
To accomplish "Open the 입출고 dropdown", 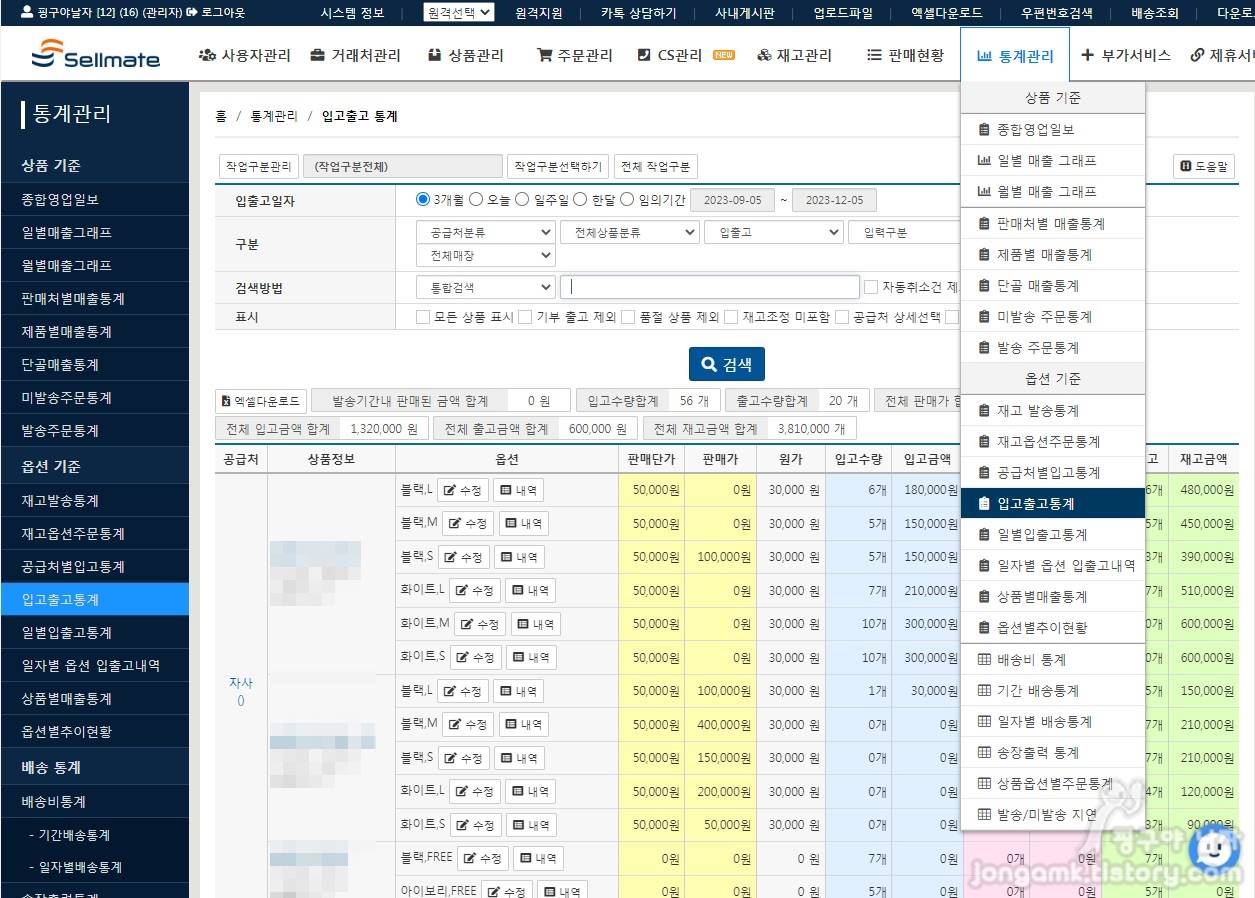I will tap(773, 232).
